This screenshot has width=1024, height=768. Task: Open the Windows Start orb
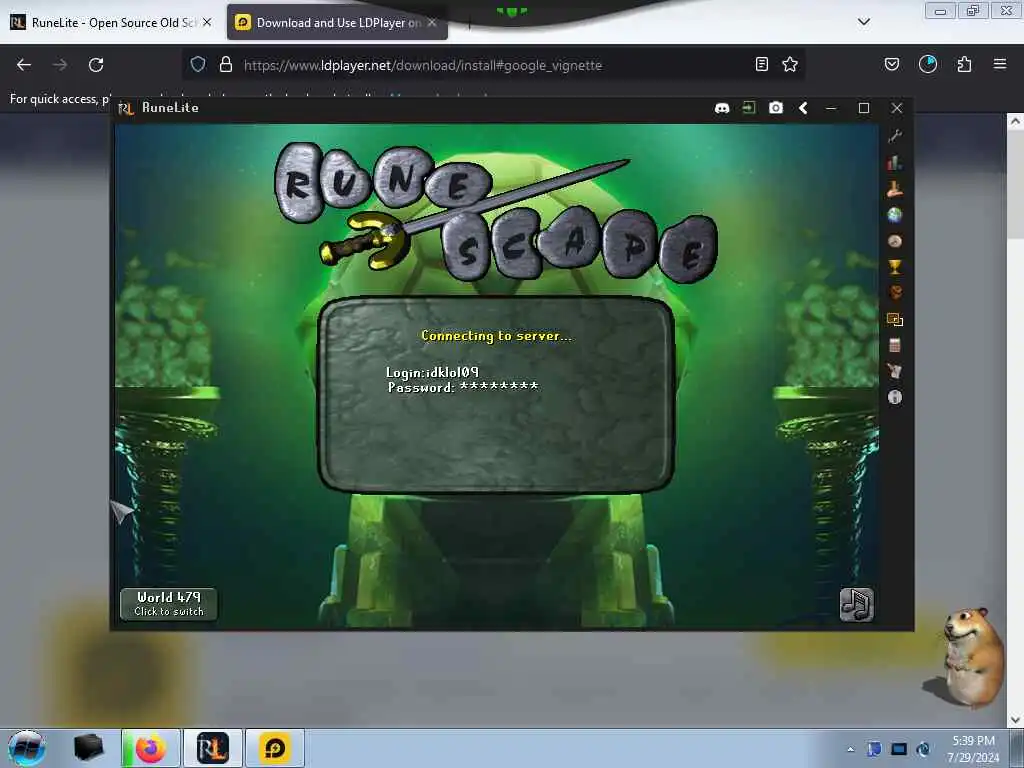coord(26,748)
